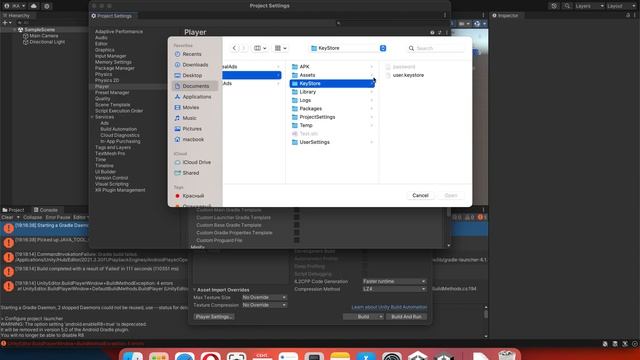
Task: Select SampleScene in the Hierarchy
Action: (40, 30)
